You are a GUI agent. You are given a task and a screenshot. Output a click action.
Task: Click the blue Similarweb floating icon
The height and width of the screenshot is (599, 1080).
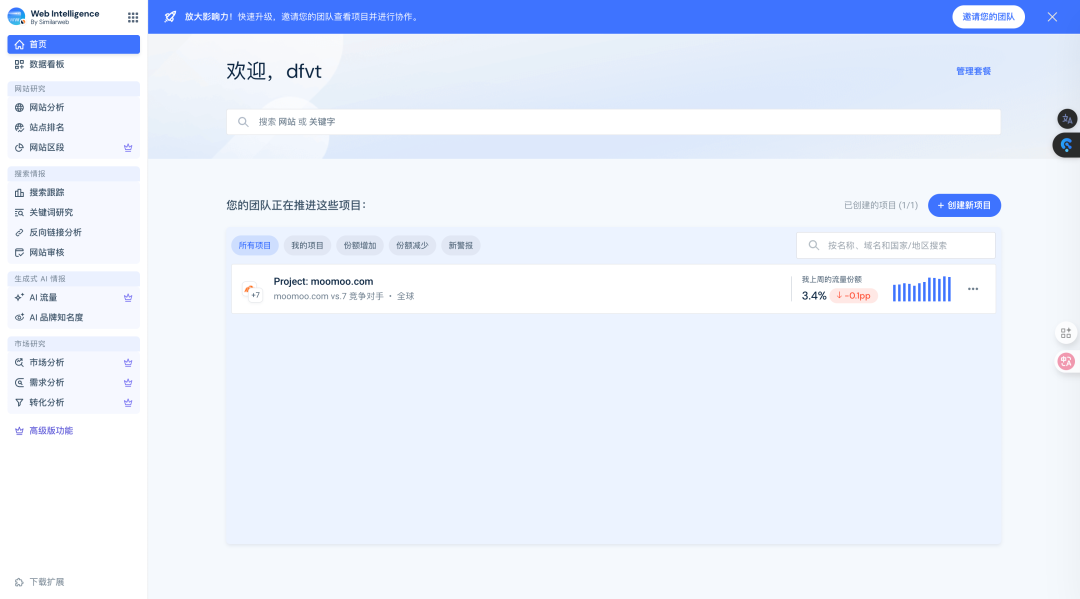[1066, 145]
